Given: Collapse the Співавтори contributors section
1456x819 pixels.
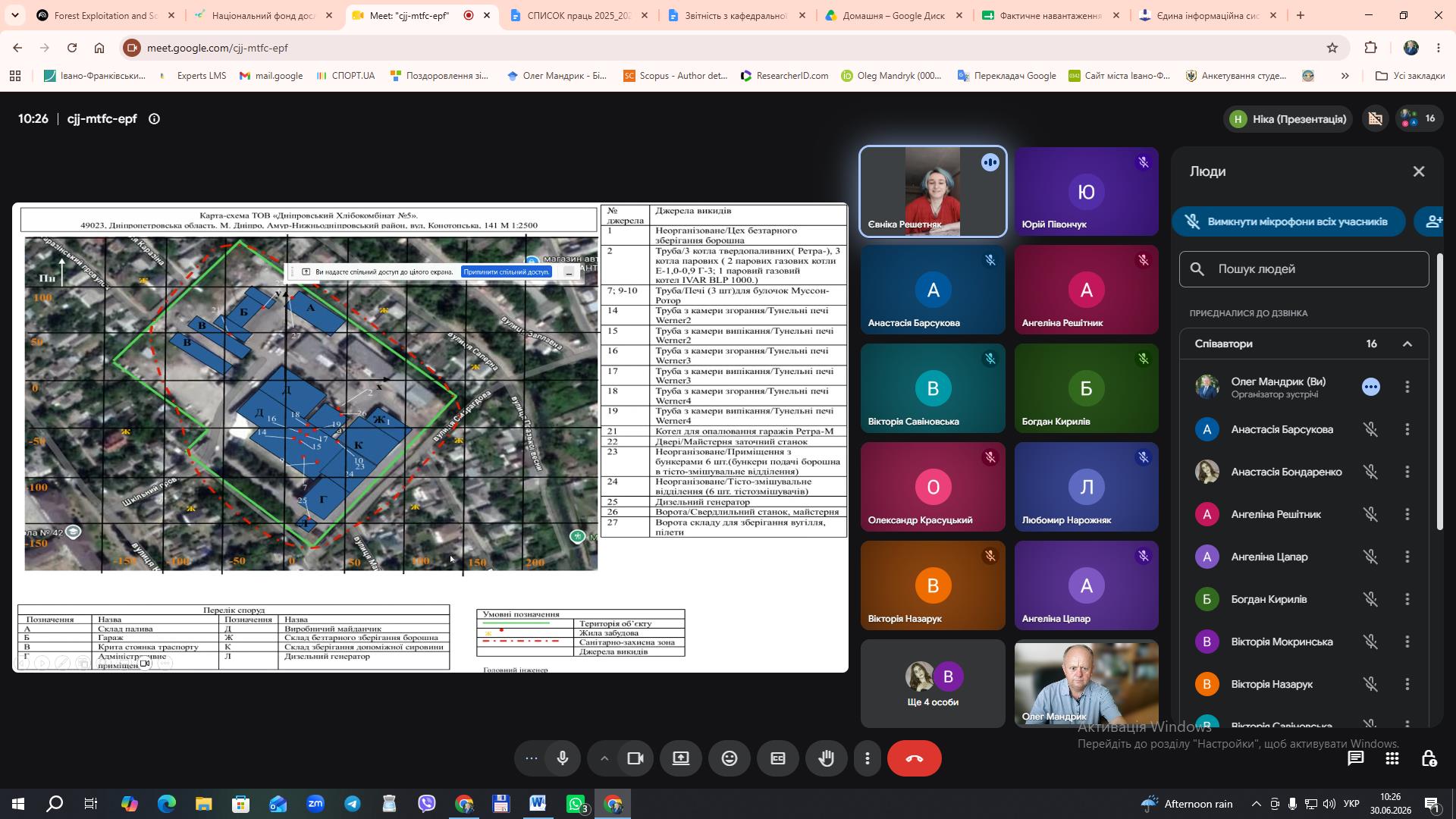Looking at the screenshot, I should tap(1407, 344).
